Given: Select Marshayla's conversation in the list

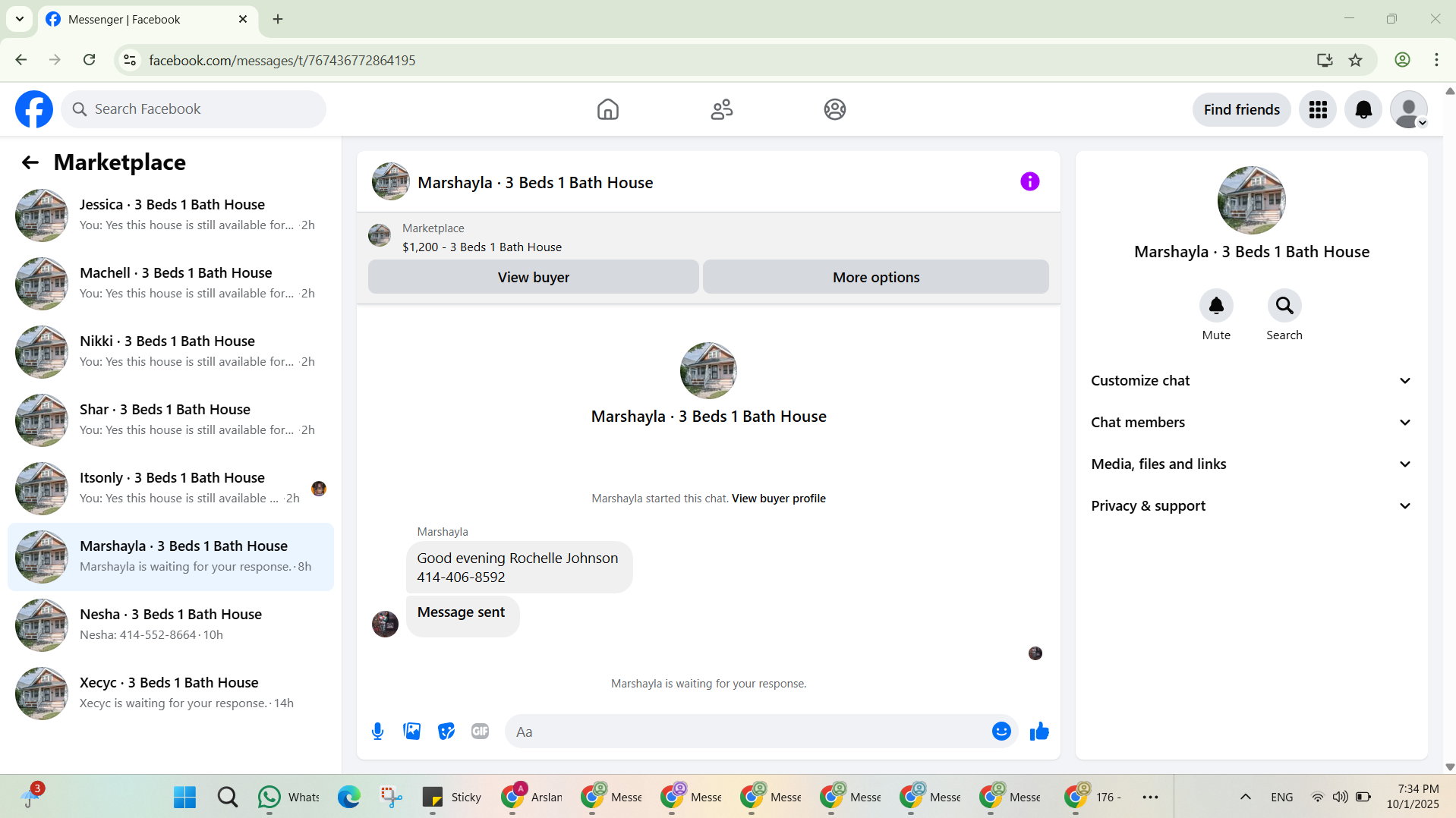Looking at the screenshot, I should 171,557.
